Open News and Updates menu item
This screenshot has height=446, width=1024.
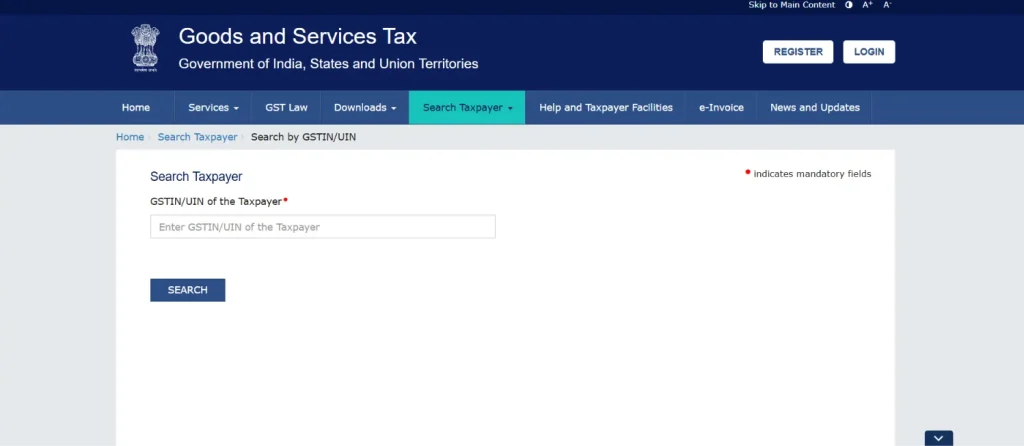pos(814,108)
